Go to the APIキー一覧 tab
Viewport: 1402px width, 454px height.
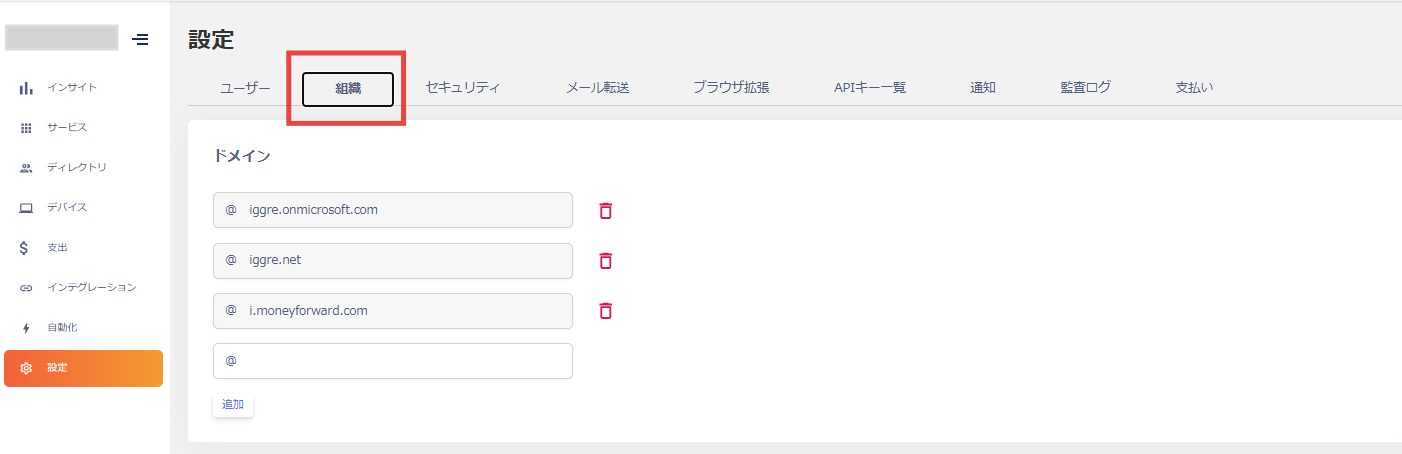[x=869, y=88]
